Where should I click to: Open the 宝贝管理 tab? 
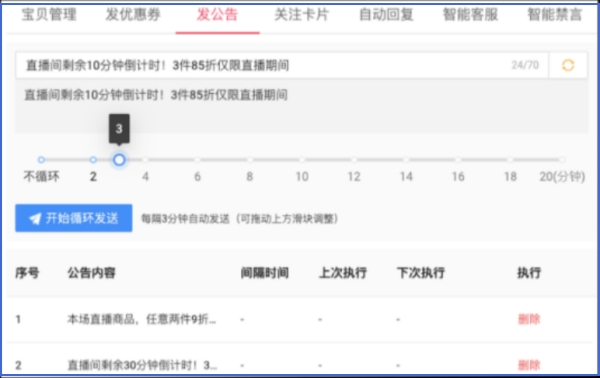click(x=49, y=15)
